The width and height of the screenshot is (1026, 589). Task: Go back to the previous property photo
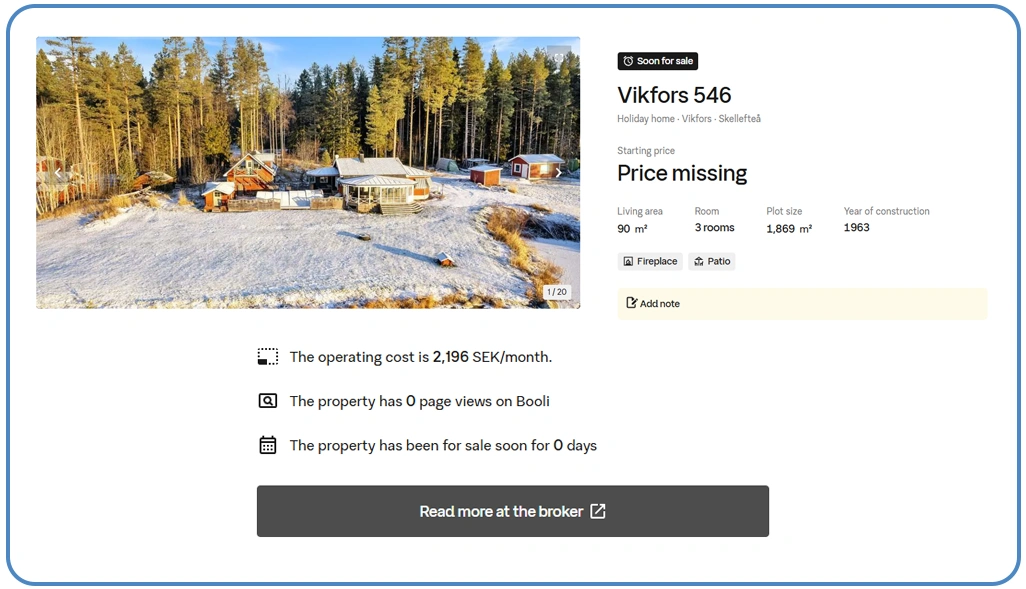pyautogui.click(x=58, y=173)
